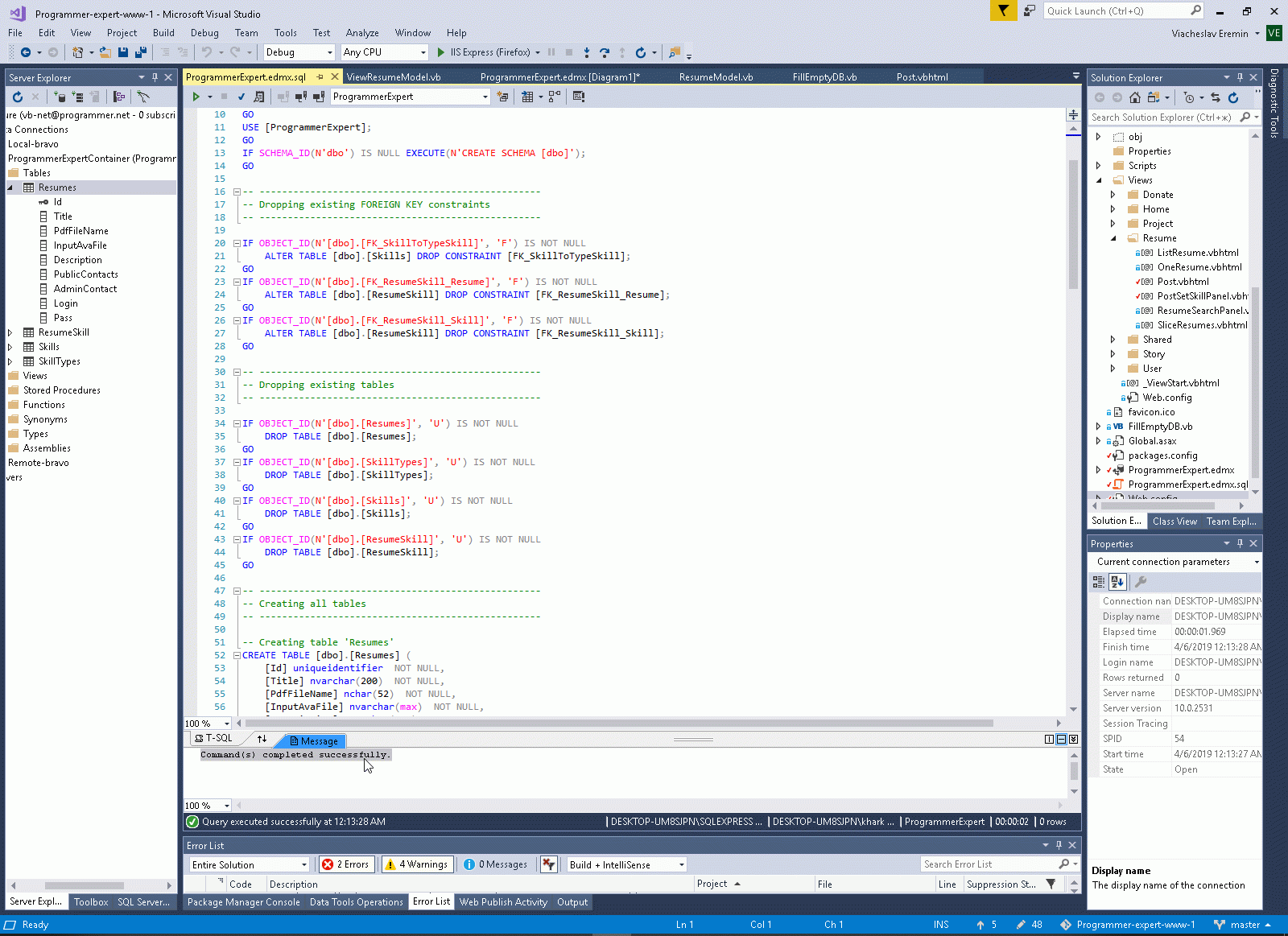Screen dimensions: 1288x936
Task: Click the feedback notification flag icon
Action: [1003, 10]
